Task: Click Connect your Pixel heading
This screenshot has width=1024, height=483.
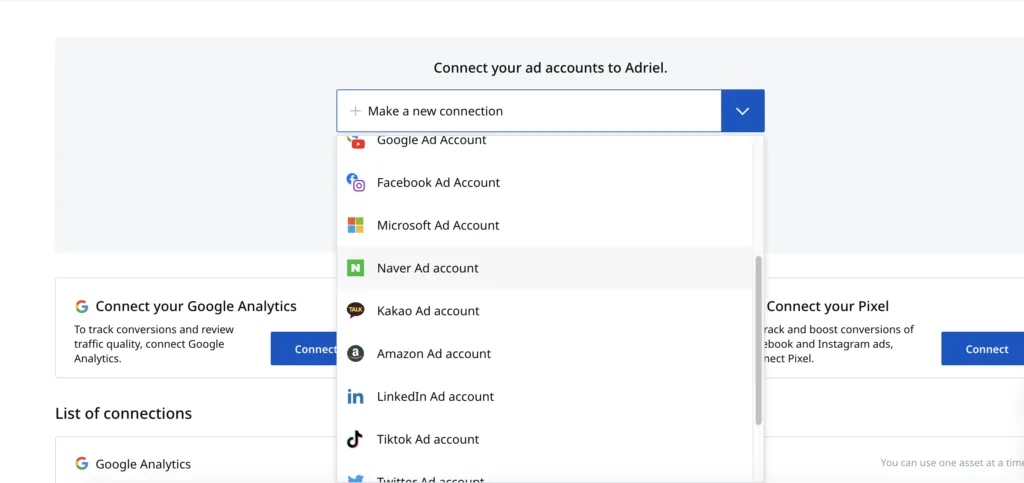Action: tap(827, 306)
